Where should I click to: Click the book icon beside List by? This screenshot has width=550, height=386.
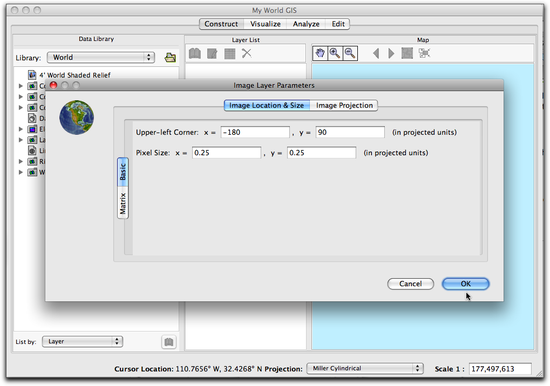click(169, 342)
